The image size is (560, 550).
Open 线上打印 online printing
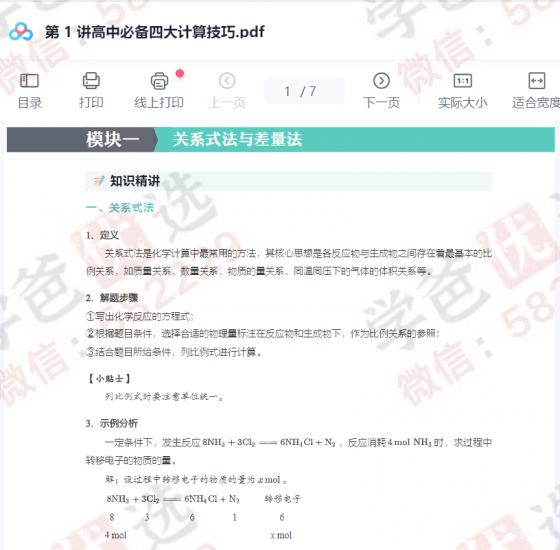(x=159, y=90)
